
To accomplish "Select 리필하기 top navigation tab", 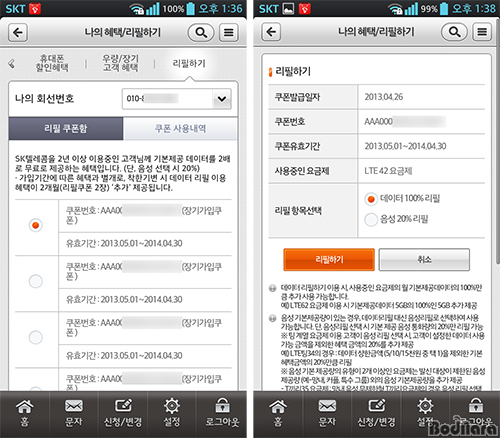I will (x=189, y=63).
